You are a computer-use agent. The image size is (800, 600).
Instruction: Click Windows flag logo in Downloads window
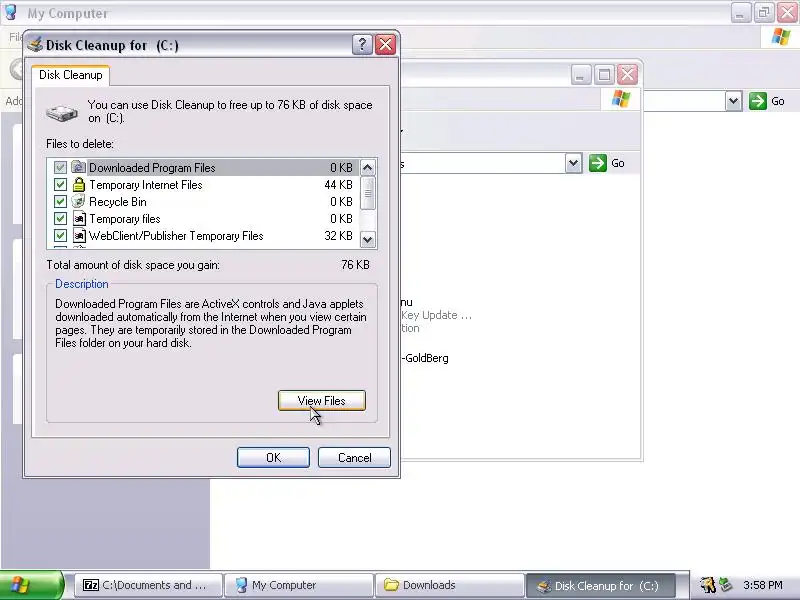pyautogui.click(x=621, y=98)
